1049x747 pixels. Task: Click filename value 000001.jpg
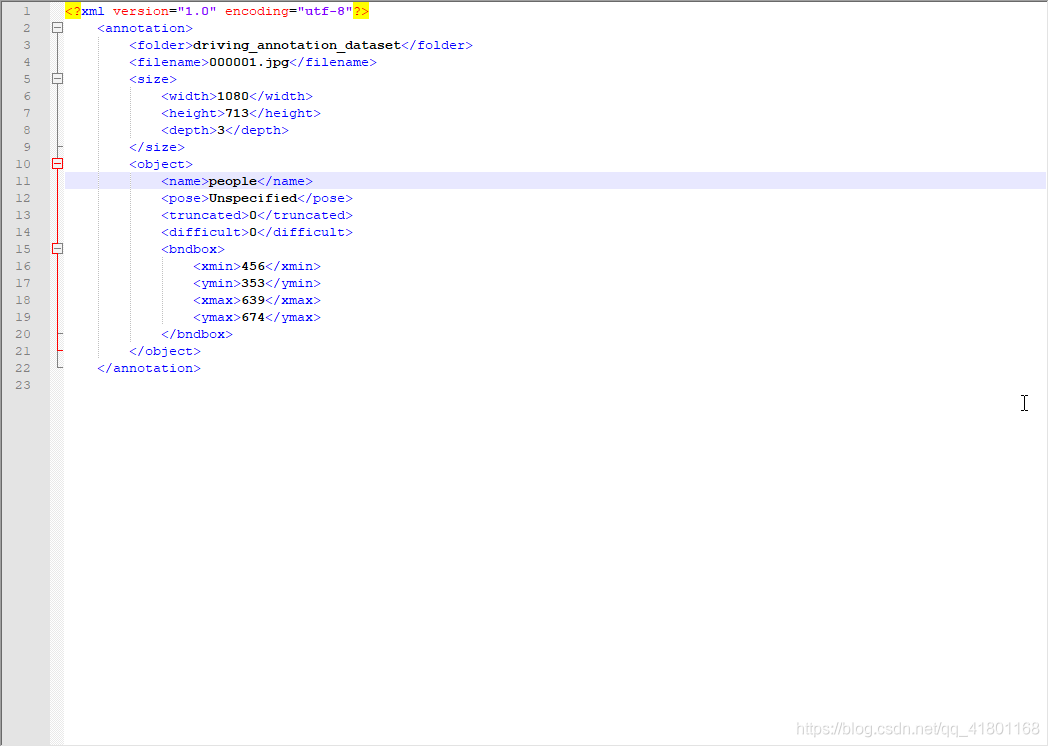pos(249,62)
